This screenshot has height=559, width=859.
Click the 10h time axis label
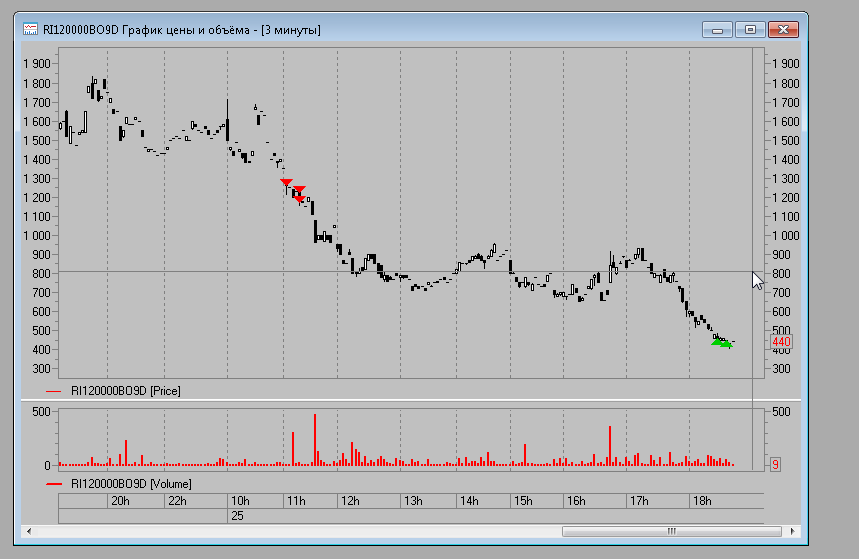pyautogui.click(x=240, y=501)
